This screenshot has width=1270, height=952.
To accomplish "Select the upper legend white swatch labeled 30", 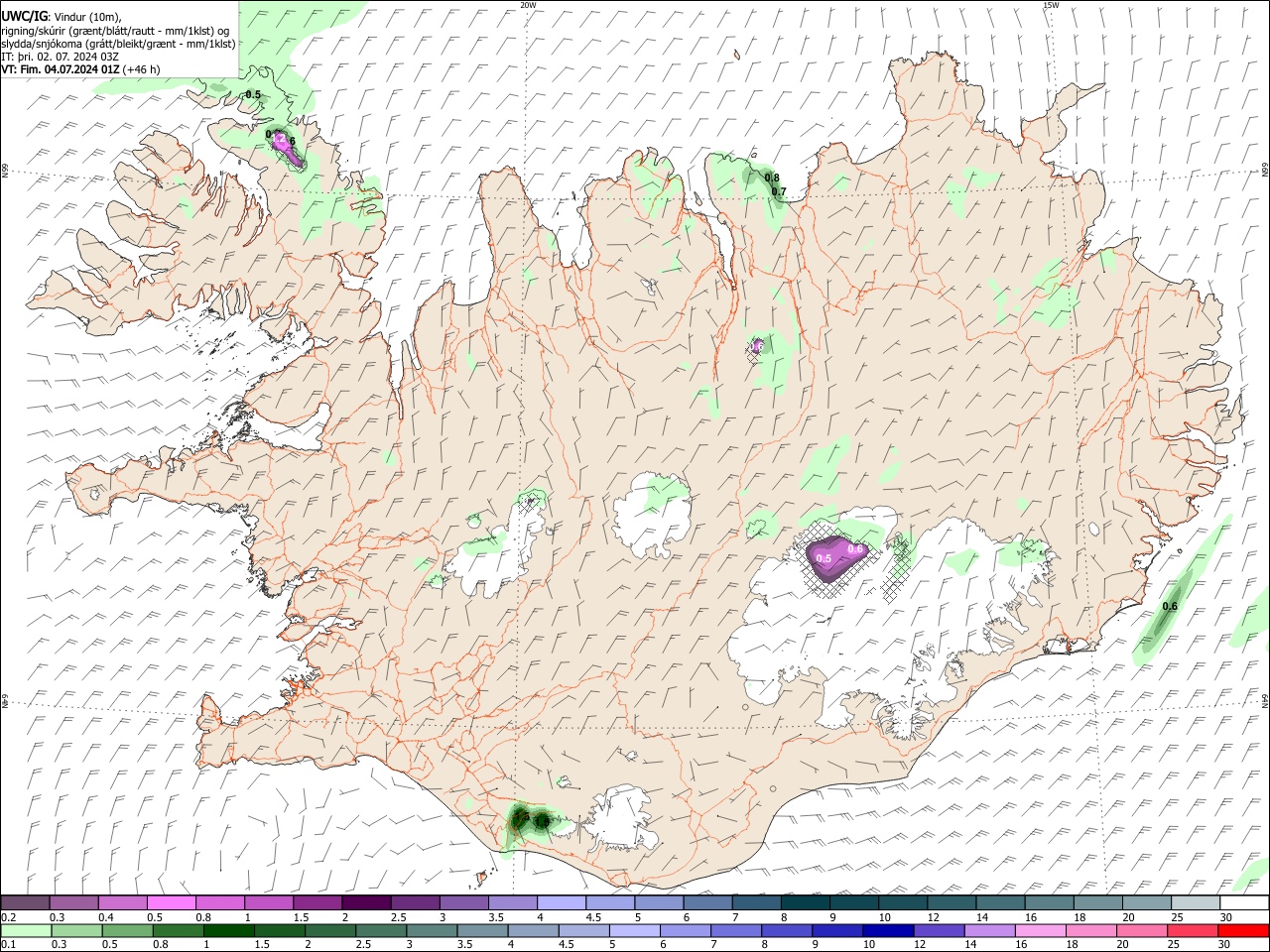I will pyautogui.click(x=1244, y=902).
